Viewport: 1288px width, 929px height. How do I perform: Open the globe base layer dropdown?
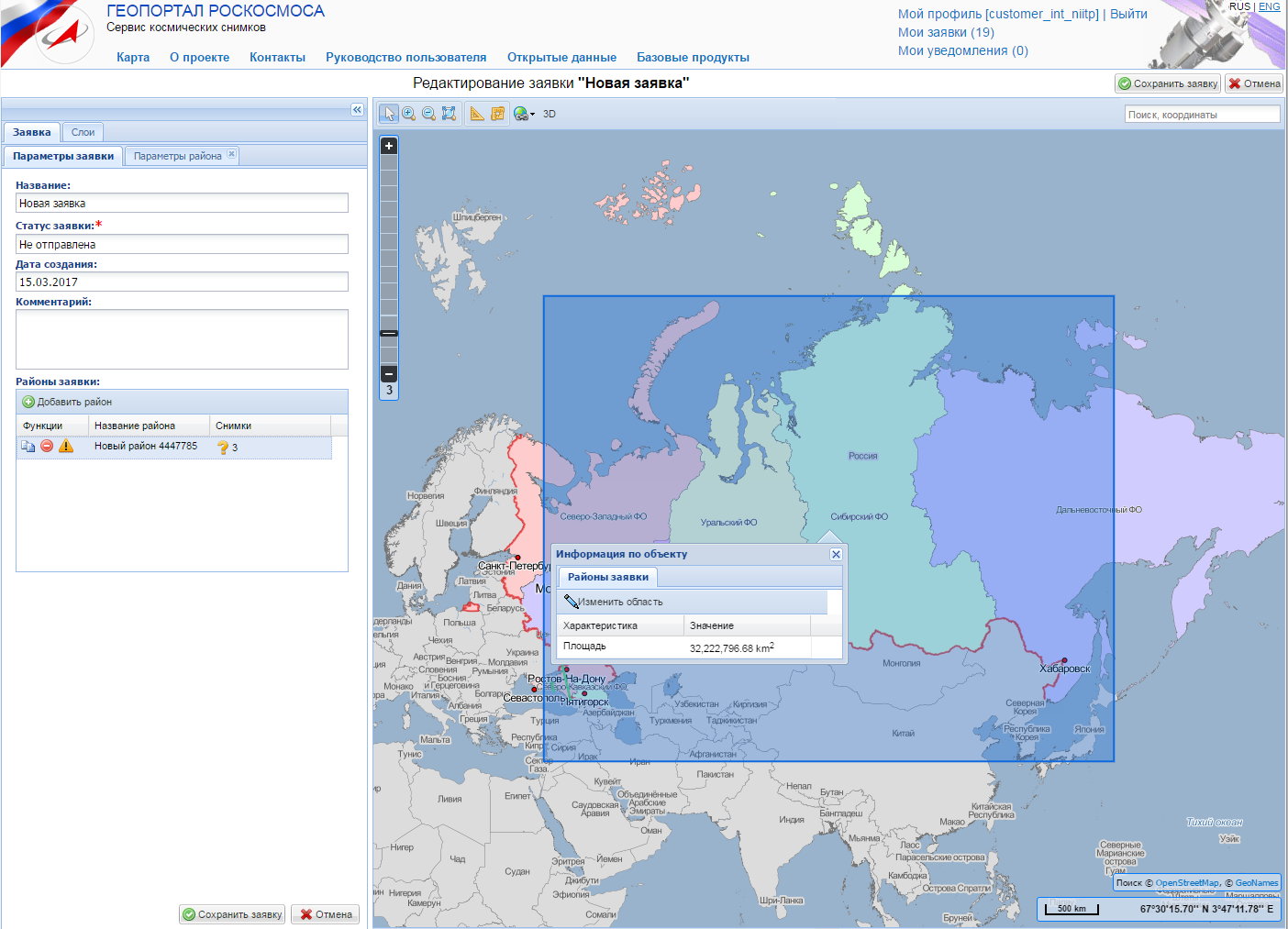pyautogui.click(x=524, y=115)
